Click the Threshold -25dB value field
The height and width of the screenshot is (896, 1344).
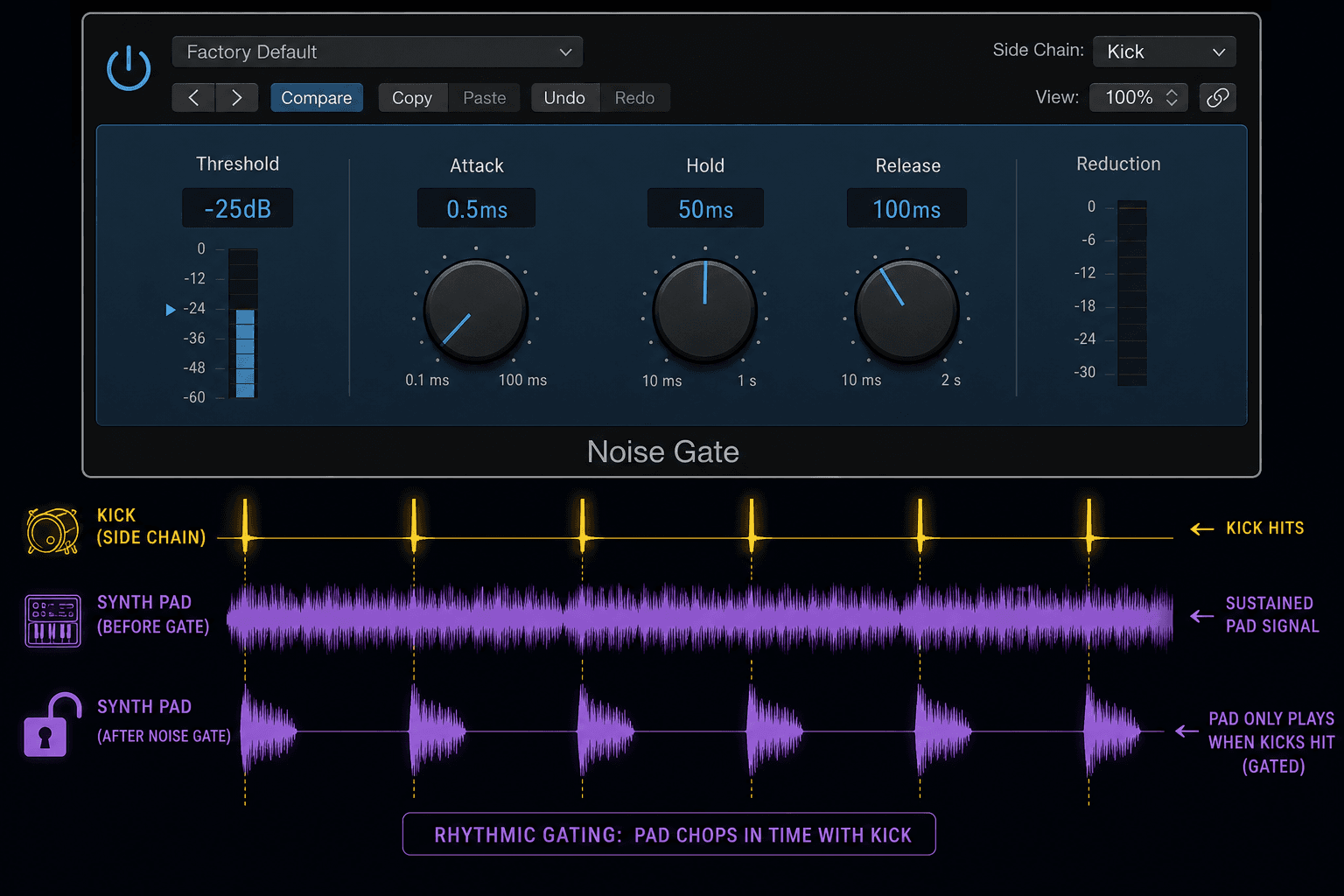coord(237,208)
